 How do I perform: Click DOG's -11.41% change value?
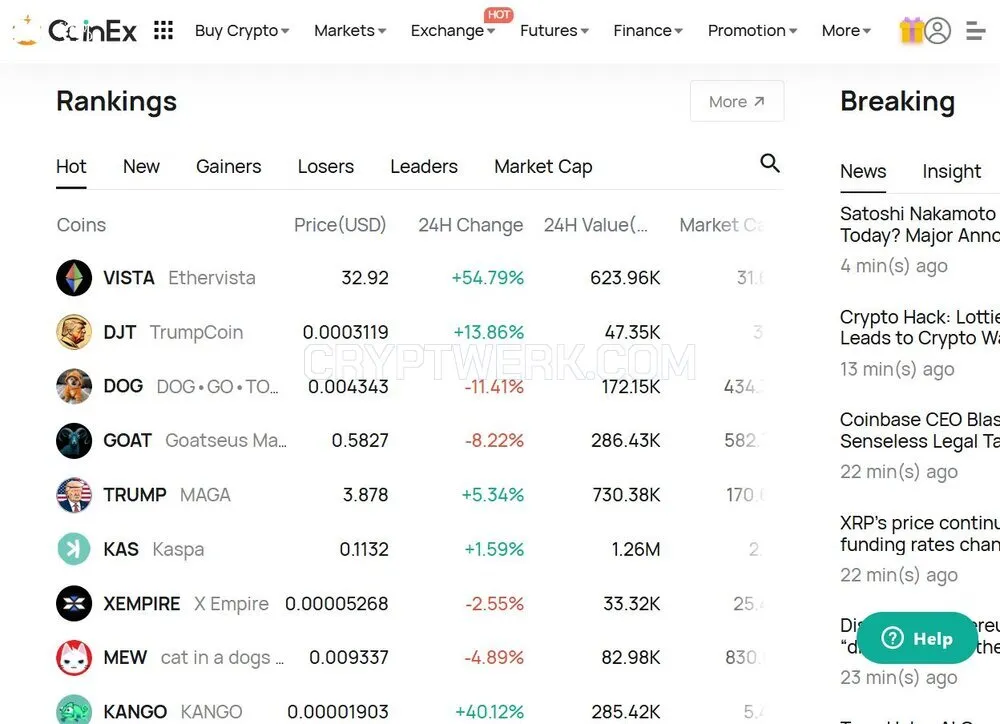tap(494, 387)
